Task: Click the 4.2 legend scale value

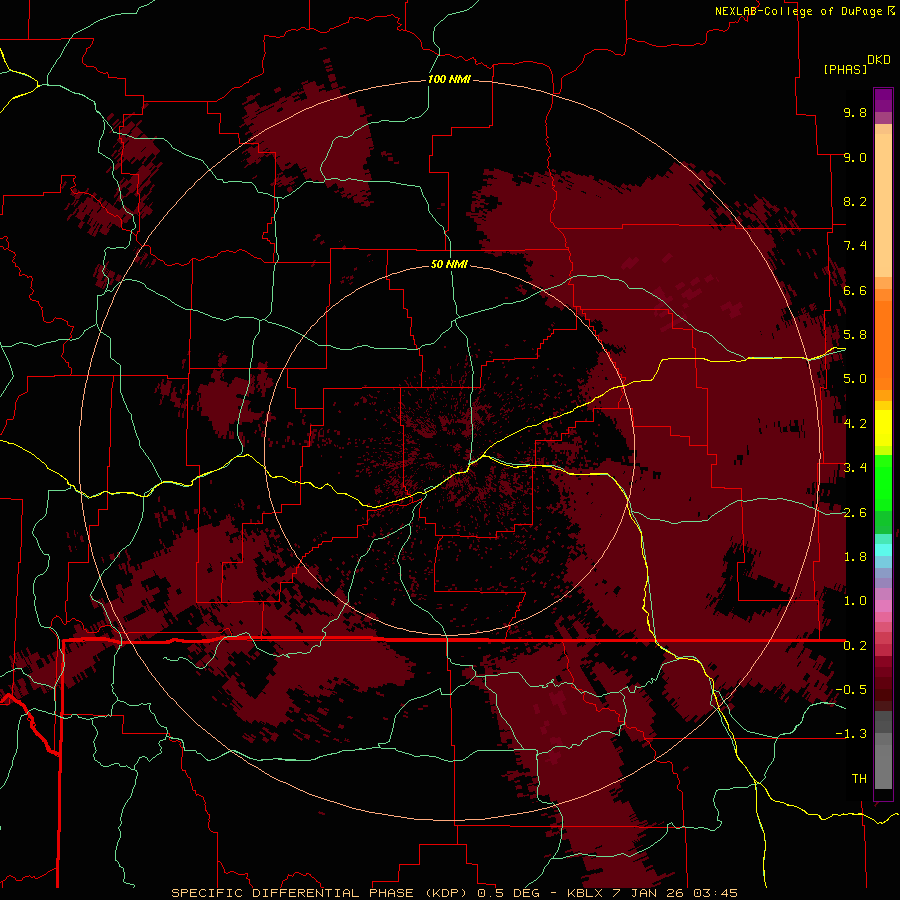Action: click(855, 424)
